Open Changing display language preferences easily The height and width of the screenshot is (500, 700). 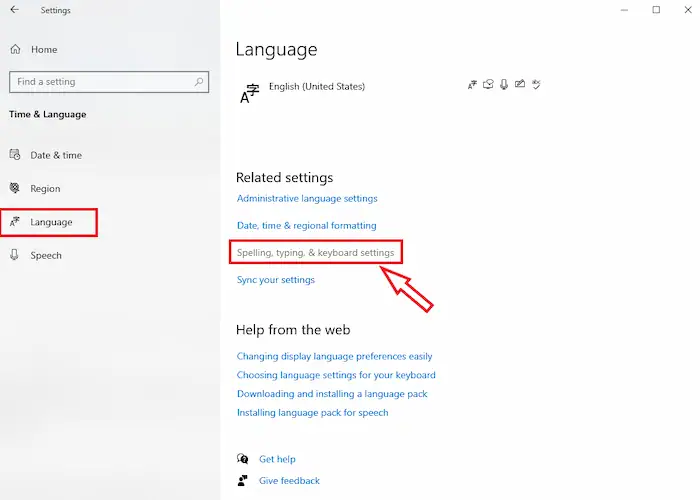pyautogui.click(x=334, y=356)
